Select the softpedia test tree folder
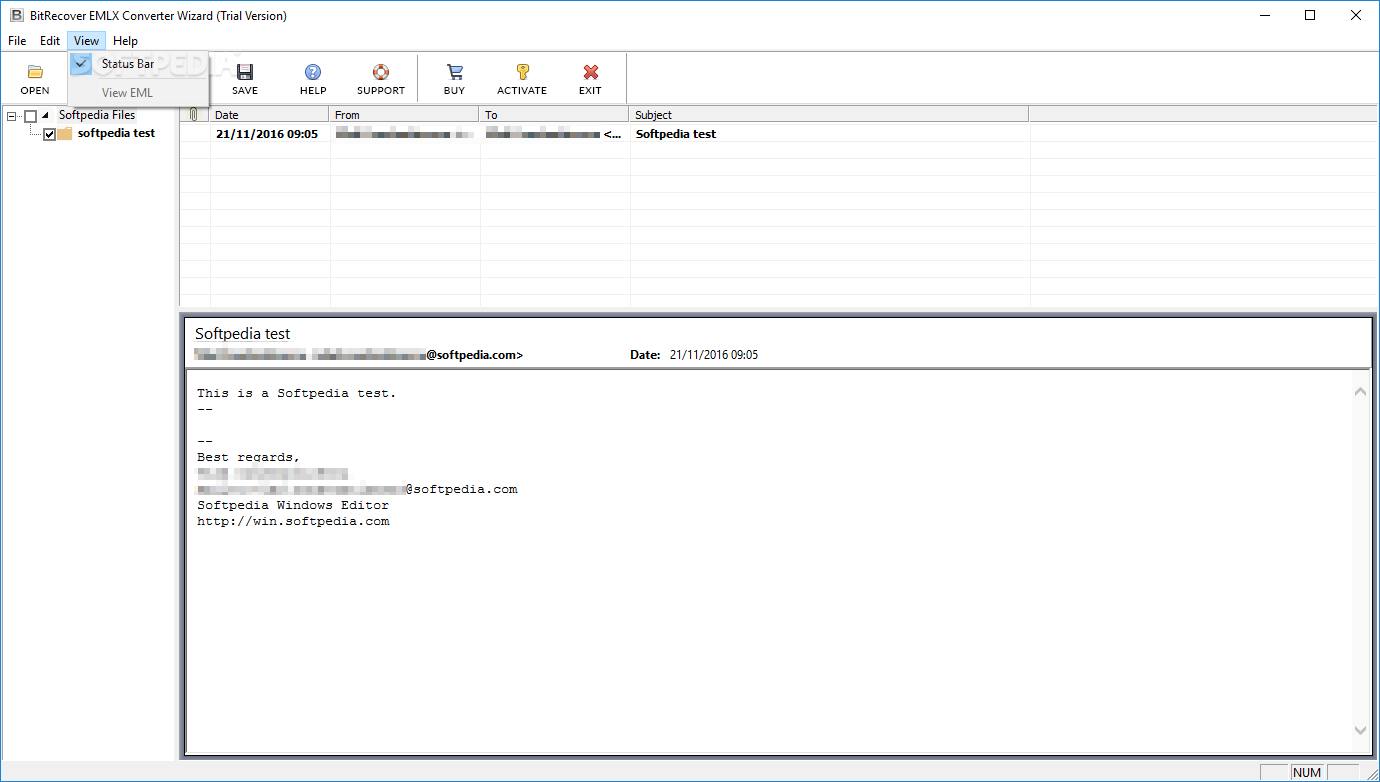 (116, 133)
